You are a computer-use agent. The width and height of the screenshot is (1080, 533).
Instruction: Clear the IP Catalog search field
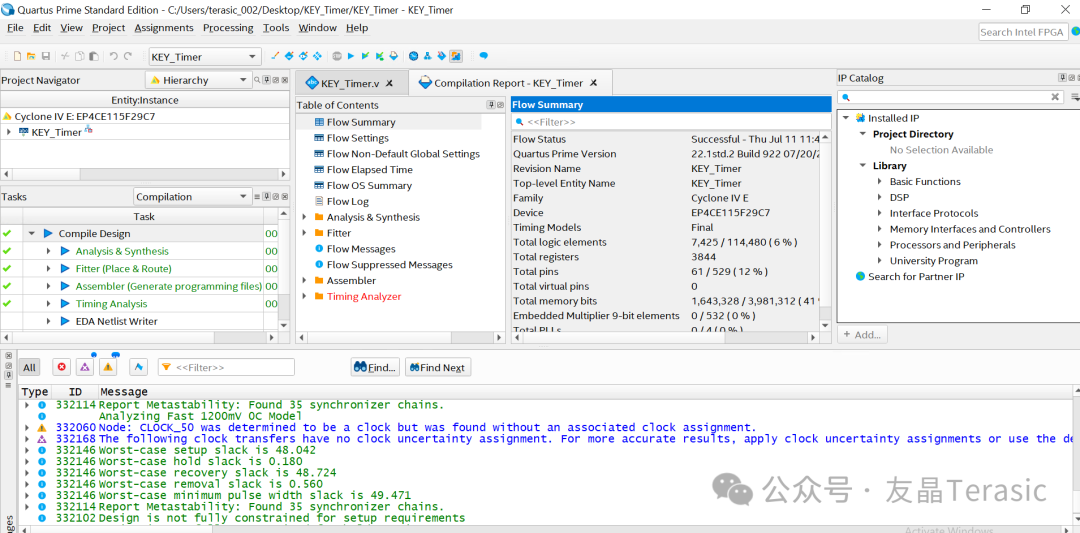pyautogui.click(x=1055, y=97)
